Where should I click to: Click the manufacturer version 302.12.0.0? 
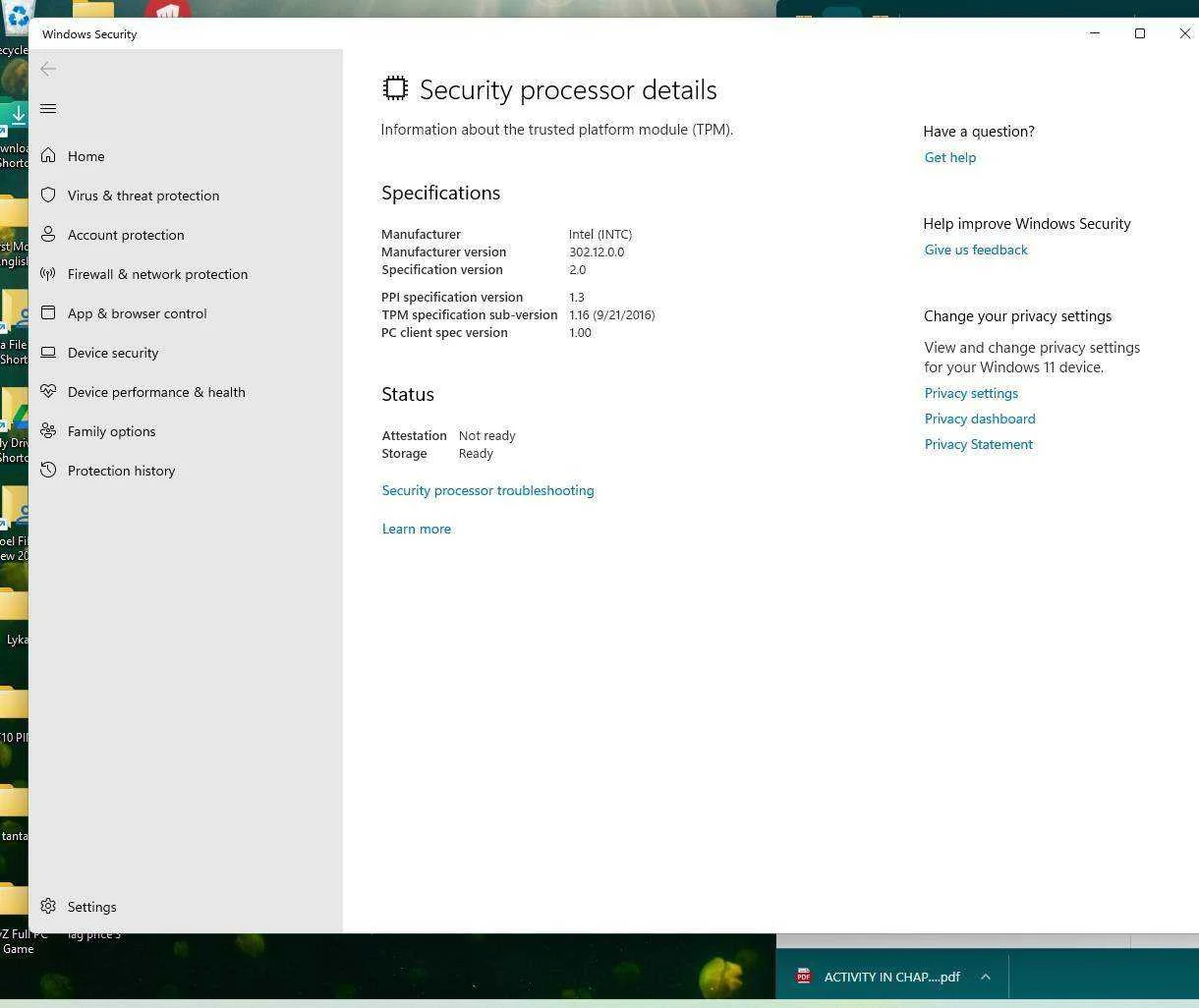click(597, 252)
